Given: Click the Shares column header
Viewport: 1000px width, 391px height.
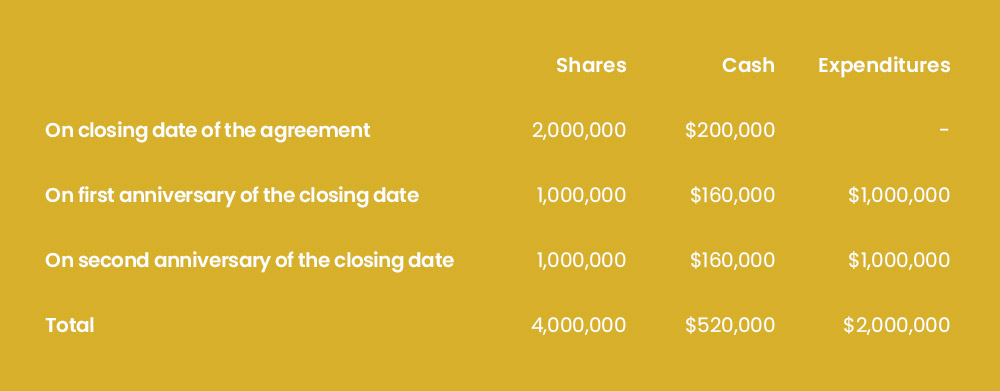Looking at the screenshot, I should click(591, 65).
